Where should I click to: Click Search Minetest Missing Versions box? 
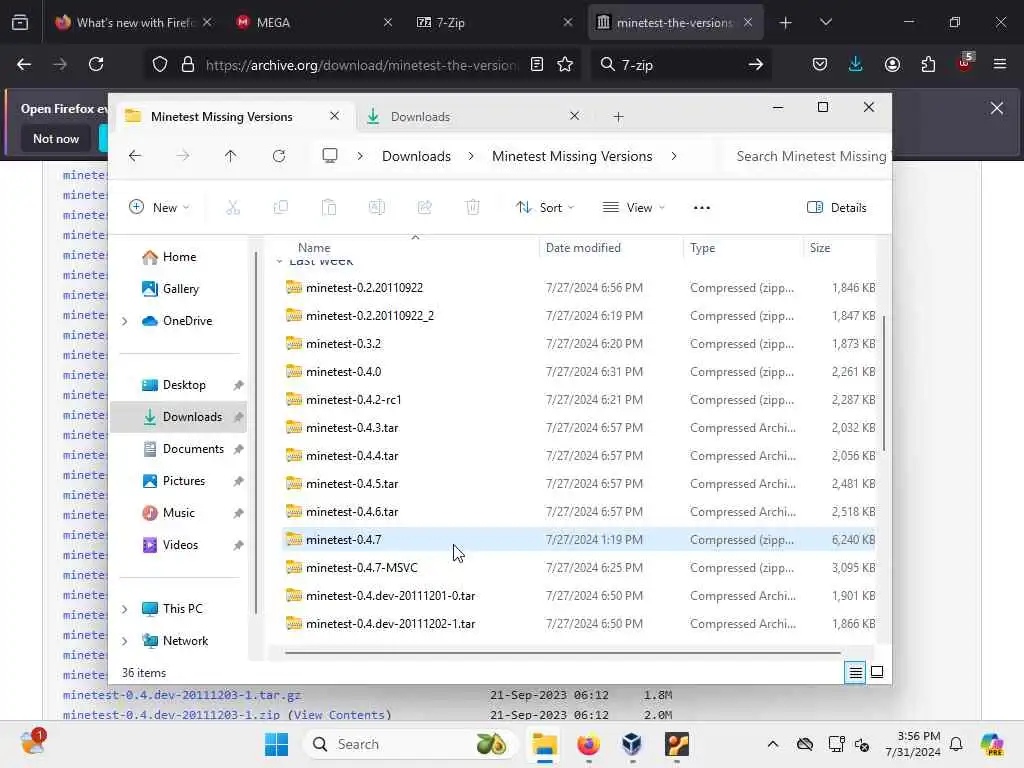tap(808, 156)
